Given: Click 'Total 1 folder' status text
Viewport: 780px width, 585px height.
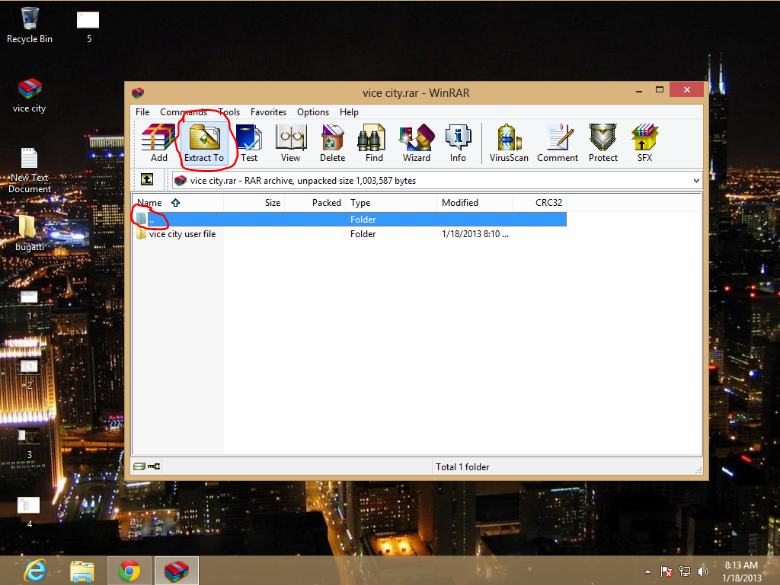Looking at the screenshot, I should click(x=463, y=467).
